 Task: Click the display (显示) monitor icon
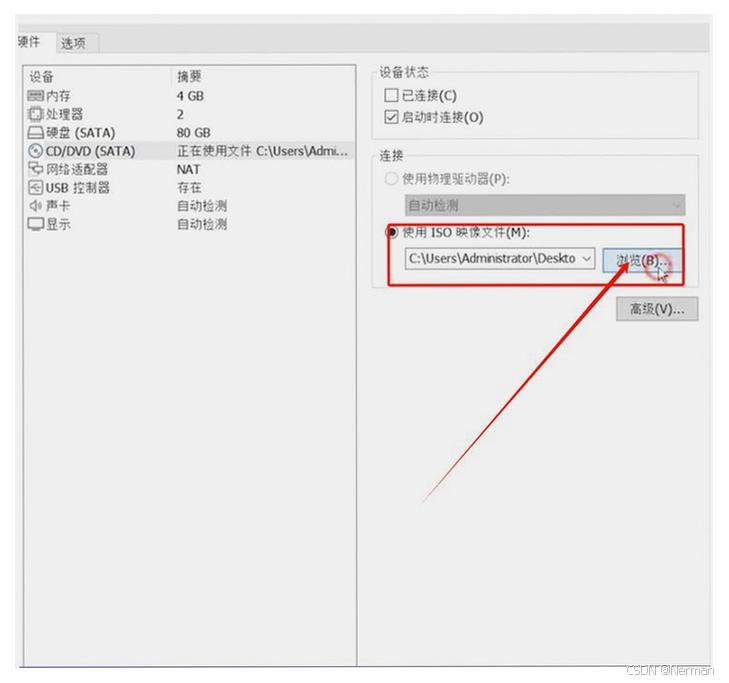click(35, 224)
